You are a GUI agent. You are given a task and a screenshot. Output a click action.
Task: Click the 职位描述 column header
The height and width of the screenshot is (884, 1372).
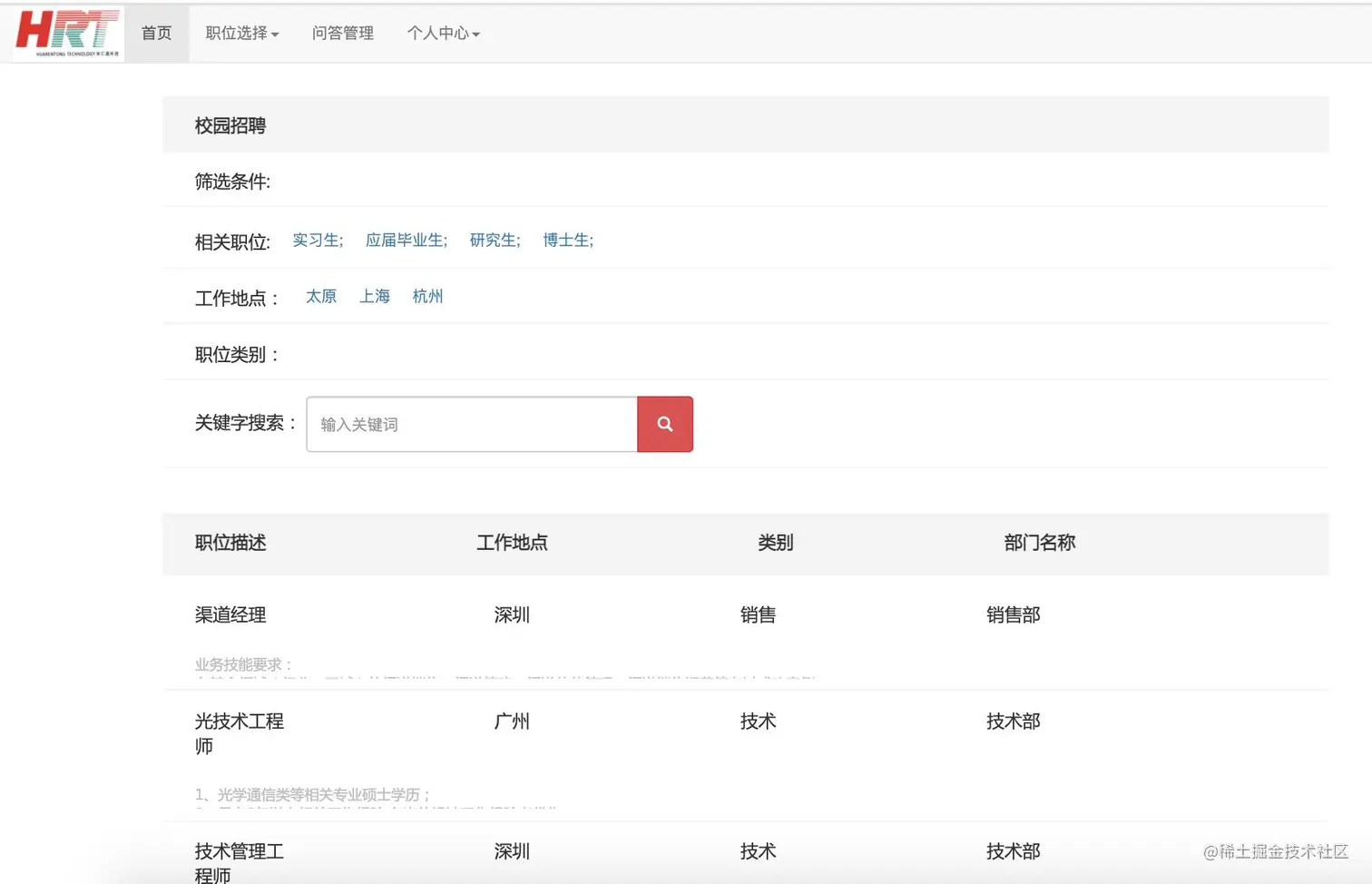pos(230,543)
